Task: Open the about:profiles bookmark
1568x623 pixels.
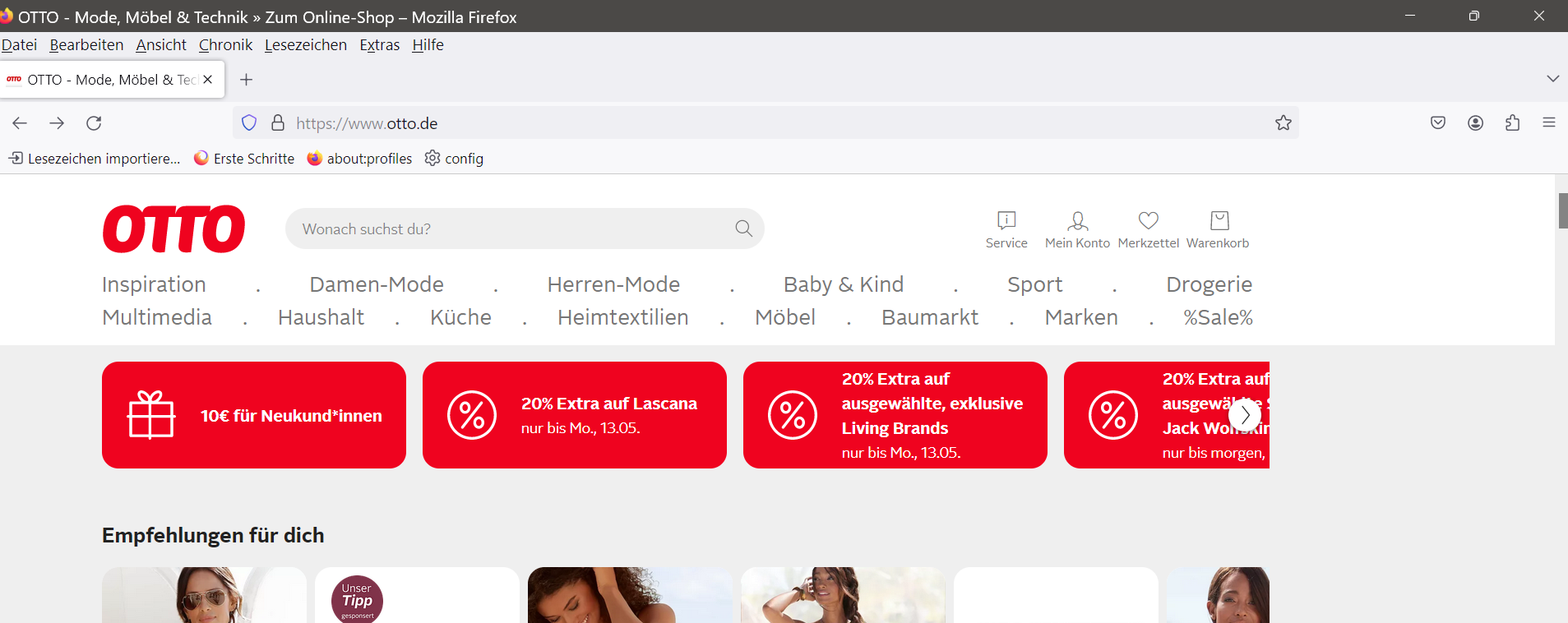Action: tap(359, 159)
